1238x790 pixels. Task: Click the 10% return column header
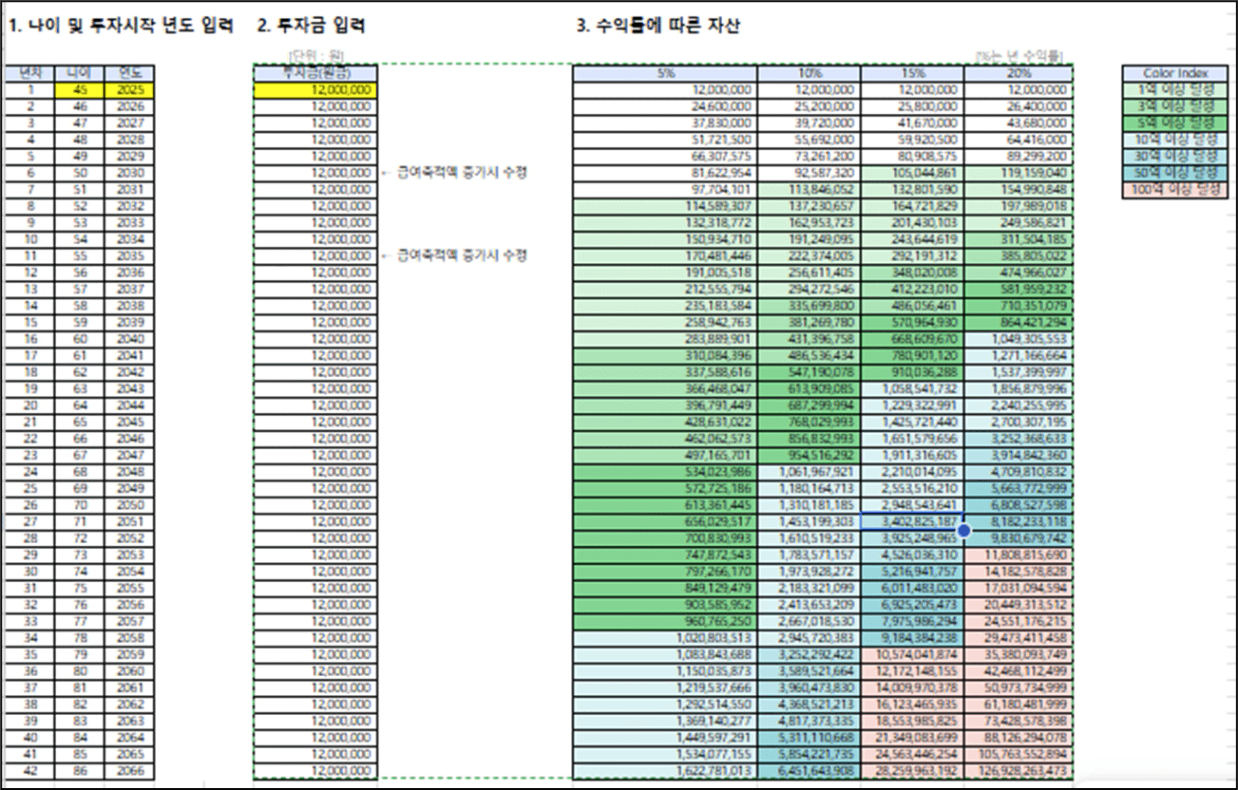tap(809, 73)
